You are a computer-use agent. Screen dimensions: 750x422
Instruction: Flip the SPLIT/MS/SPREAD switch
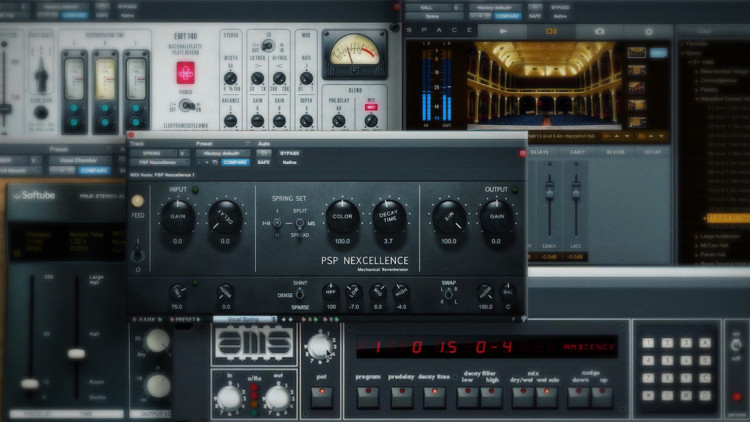(299, 224)
